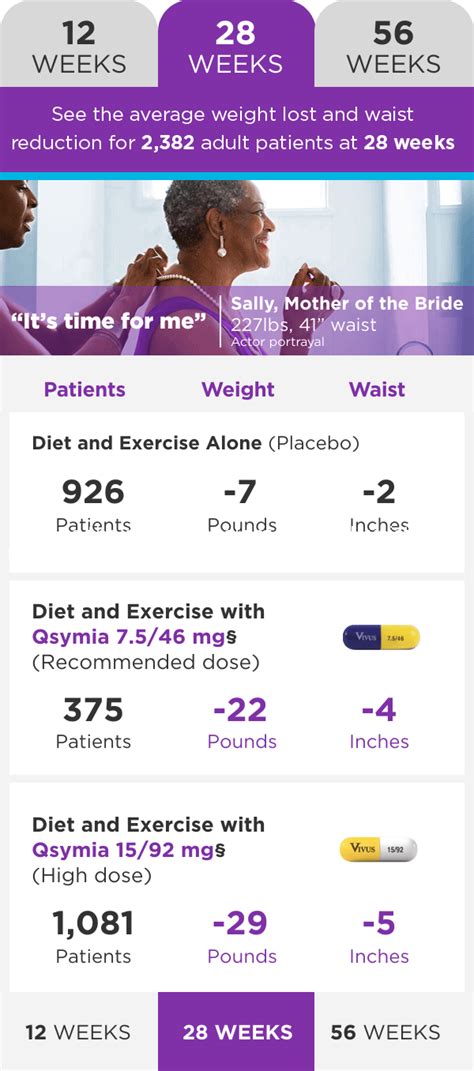Click the -29 Pounds result
Screen dimensions: 474x1071
[242, 936]
